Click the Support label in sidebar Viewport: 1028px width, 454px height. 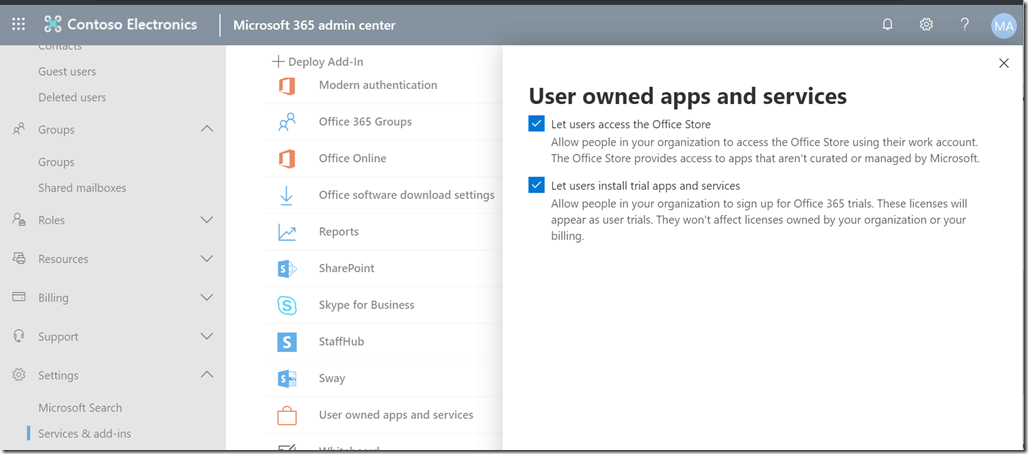[58, 337]
